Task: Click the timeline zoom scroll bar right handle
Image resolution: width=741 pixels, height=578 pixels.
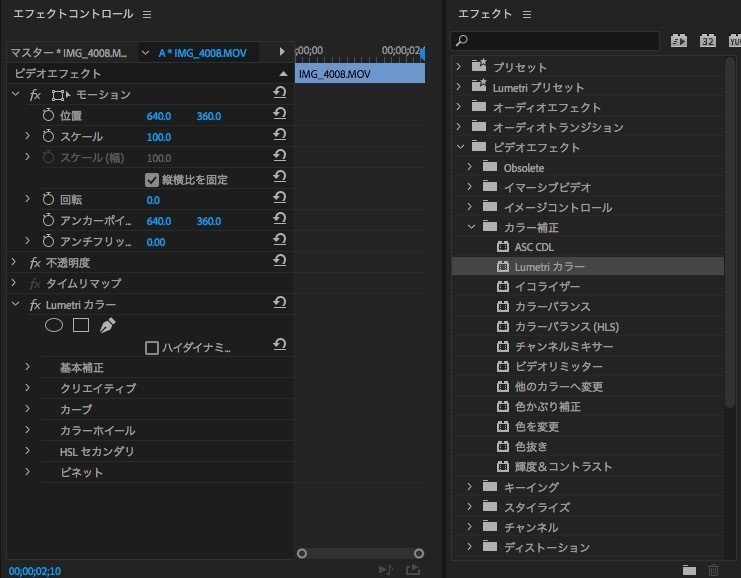Action: tap(419, 553)
